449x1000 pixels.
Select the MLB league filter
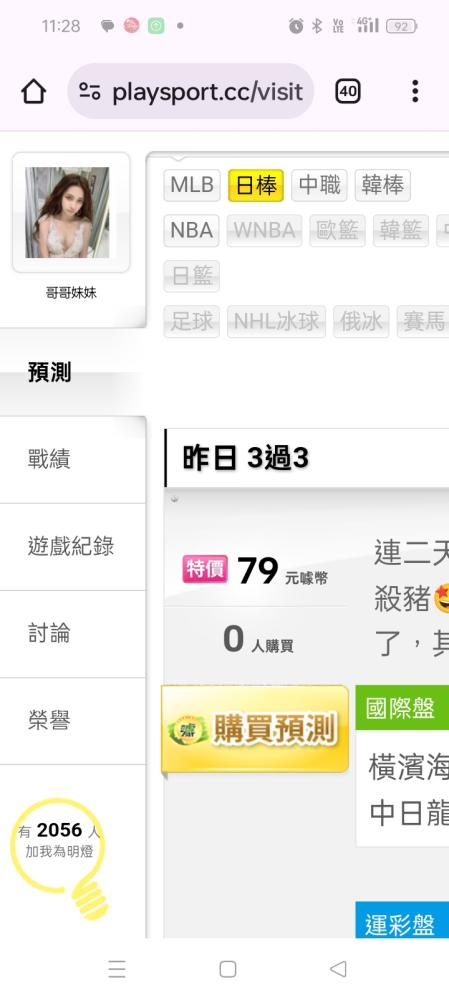point(192,186)
